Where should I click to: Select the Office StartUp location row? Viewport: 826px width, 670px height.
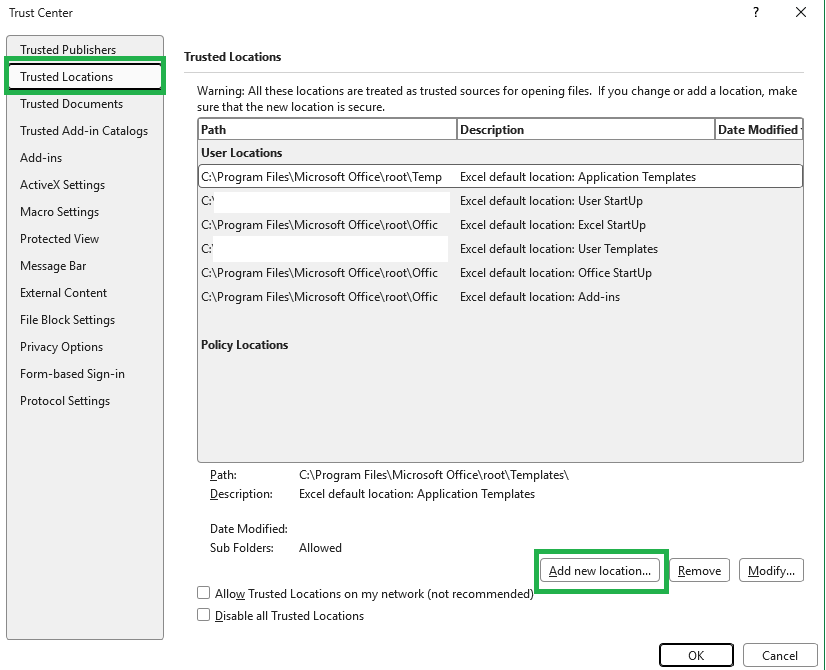[500, 273]
